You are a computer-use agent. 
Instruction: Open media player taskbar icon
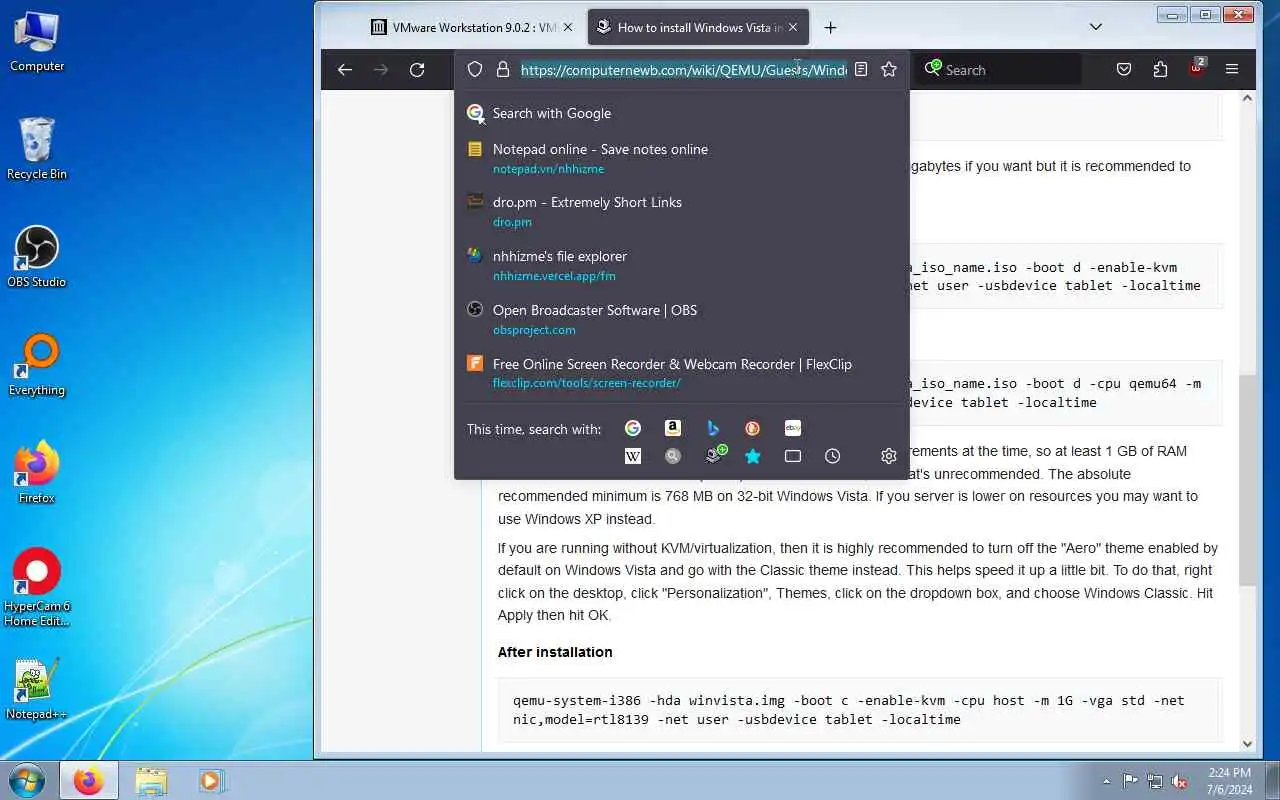point(210,780)
